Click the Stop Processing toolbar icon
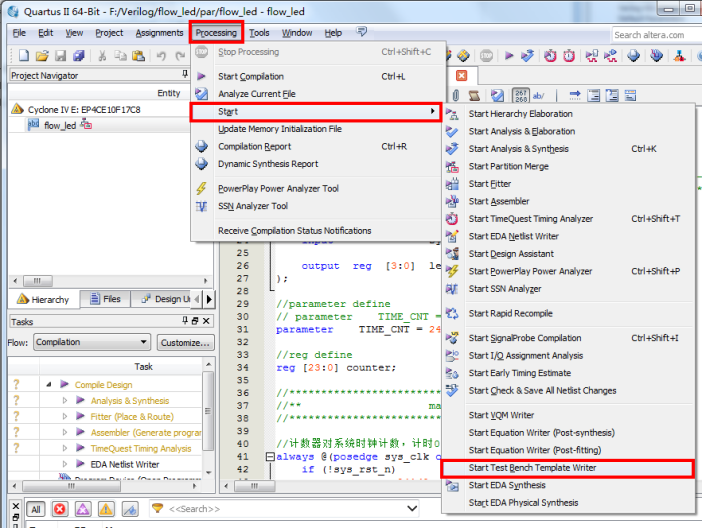Screen dimensions: 702x529 click(486, 55)
